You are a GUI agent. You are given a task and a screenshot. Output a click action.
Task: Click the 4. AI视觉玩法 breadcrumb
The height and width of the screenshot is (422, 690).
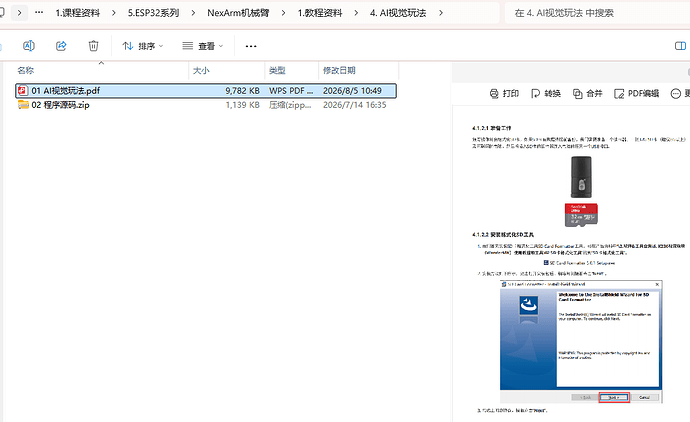click(x=398, y=13)
